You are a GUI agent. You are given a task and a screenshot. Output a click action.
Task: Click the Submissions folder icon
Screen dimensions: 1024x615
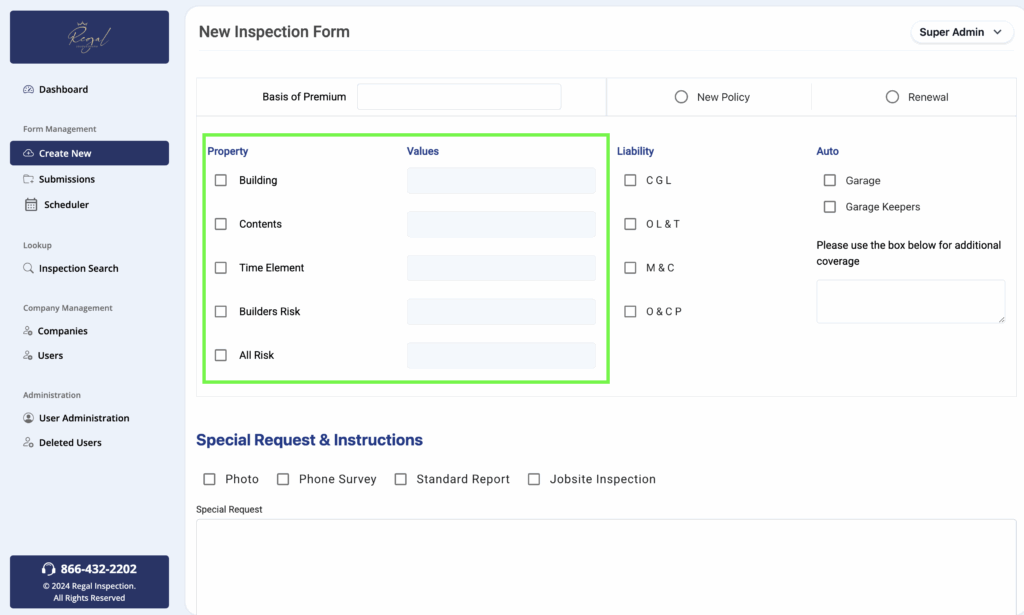[28, 179]
